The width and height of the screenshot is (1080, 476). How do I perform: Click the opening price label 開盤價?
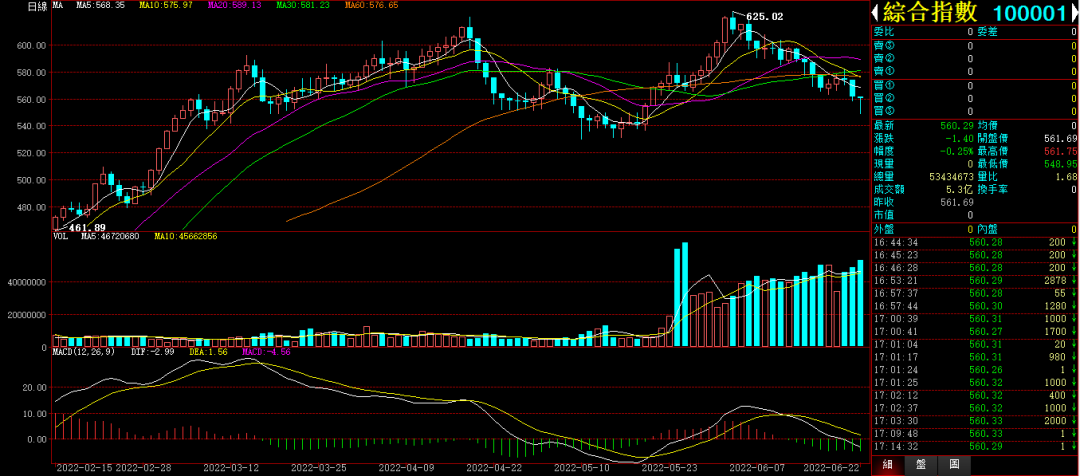click(x=993, y=138)
